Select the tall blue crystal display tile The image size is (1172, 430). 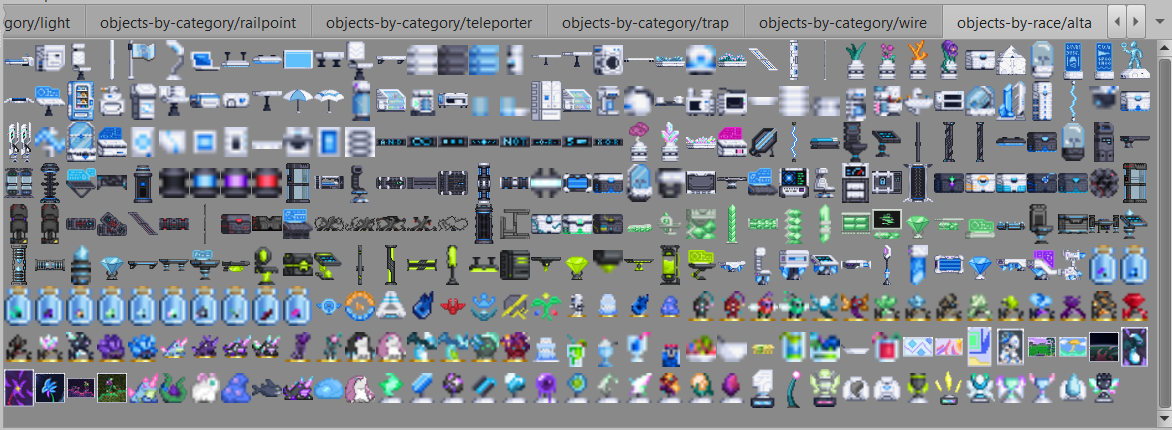coord(1011,100)
